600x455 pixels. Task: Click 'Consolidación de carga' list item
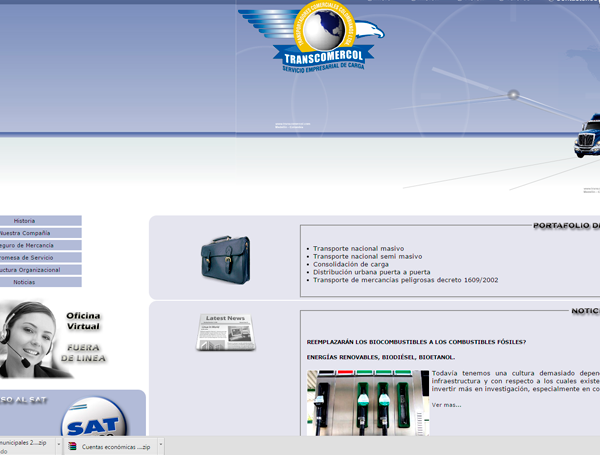pos(351,264)
